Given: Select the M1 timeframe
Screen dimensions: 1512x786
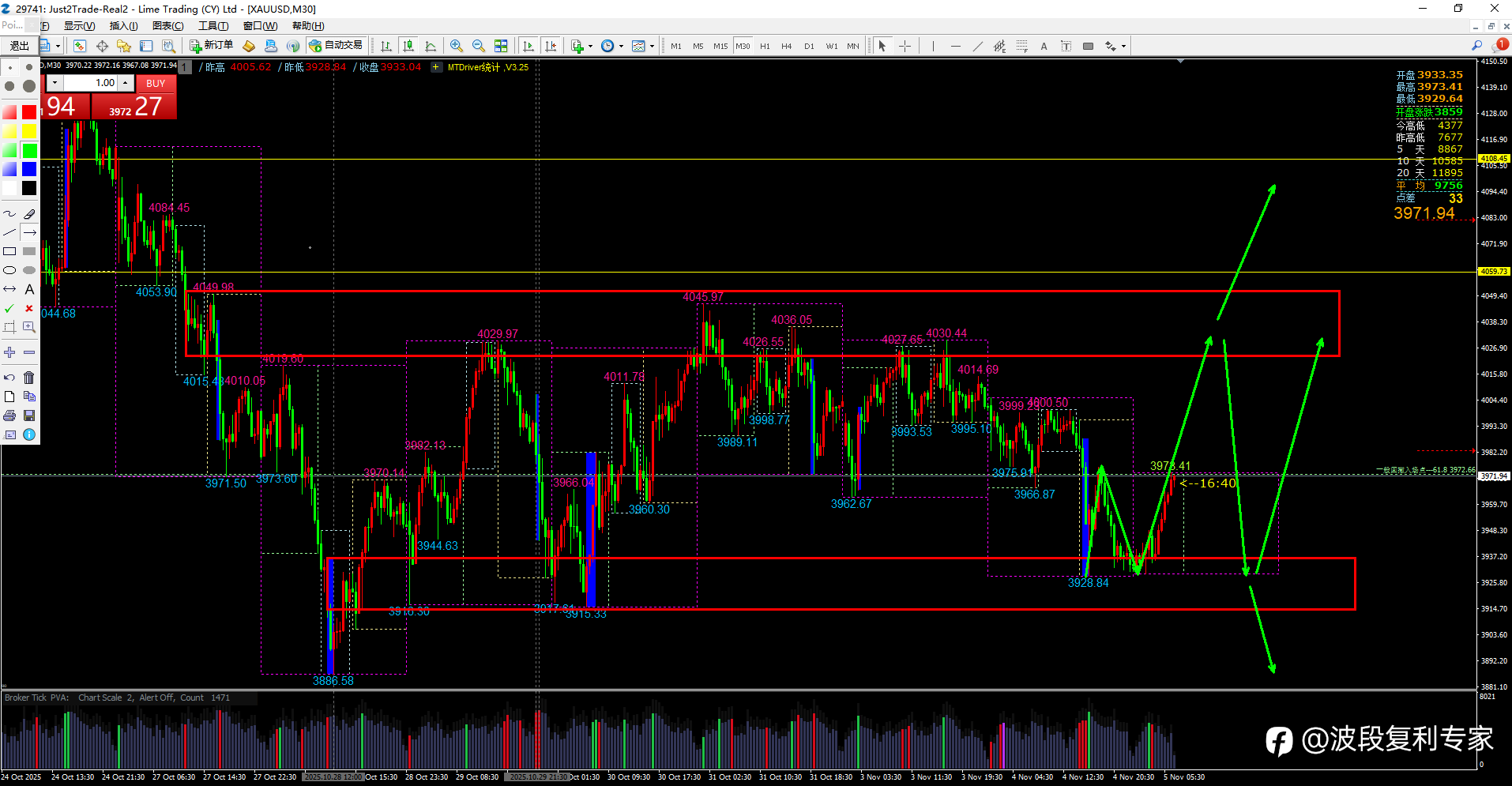Looking at the screenshot, I should pyautogui.click(x=676, y=46).
